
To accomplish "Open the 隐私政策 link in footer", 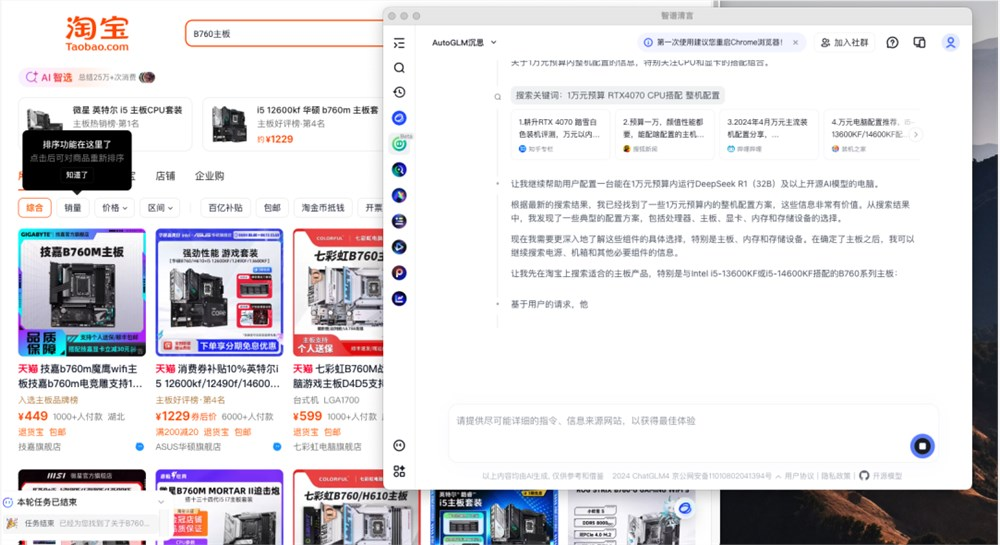I will pyautogui.click(x=835, y=476).
